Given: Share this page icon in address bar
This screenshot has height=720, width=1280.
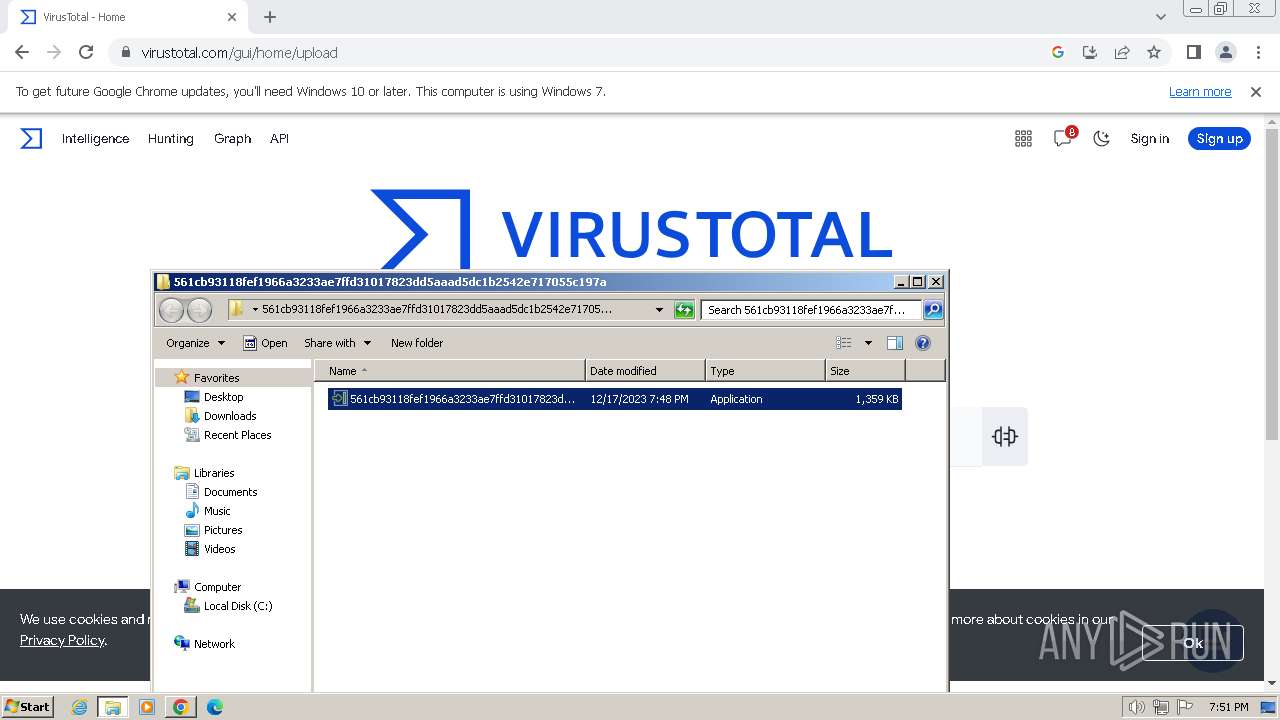Looking at the screenshot, I should pos(1122,52).
